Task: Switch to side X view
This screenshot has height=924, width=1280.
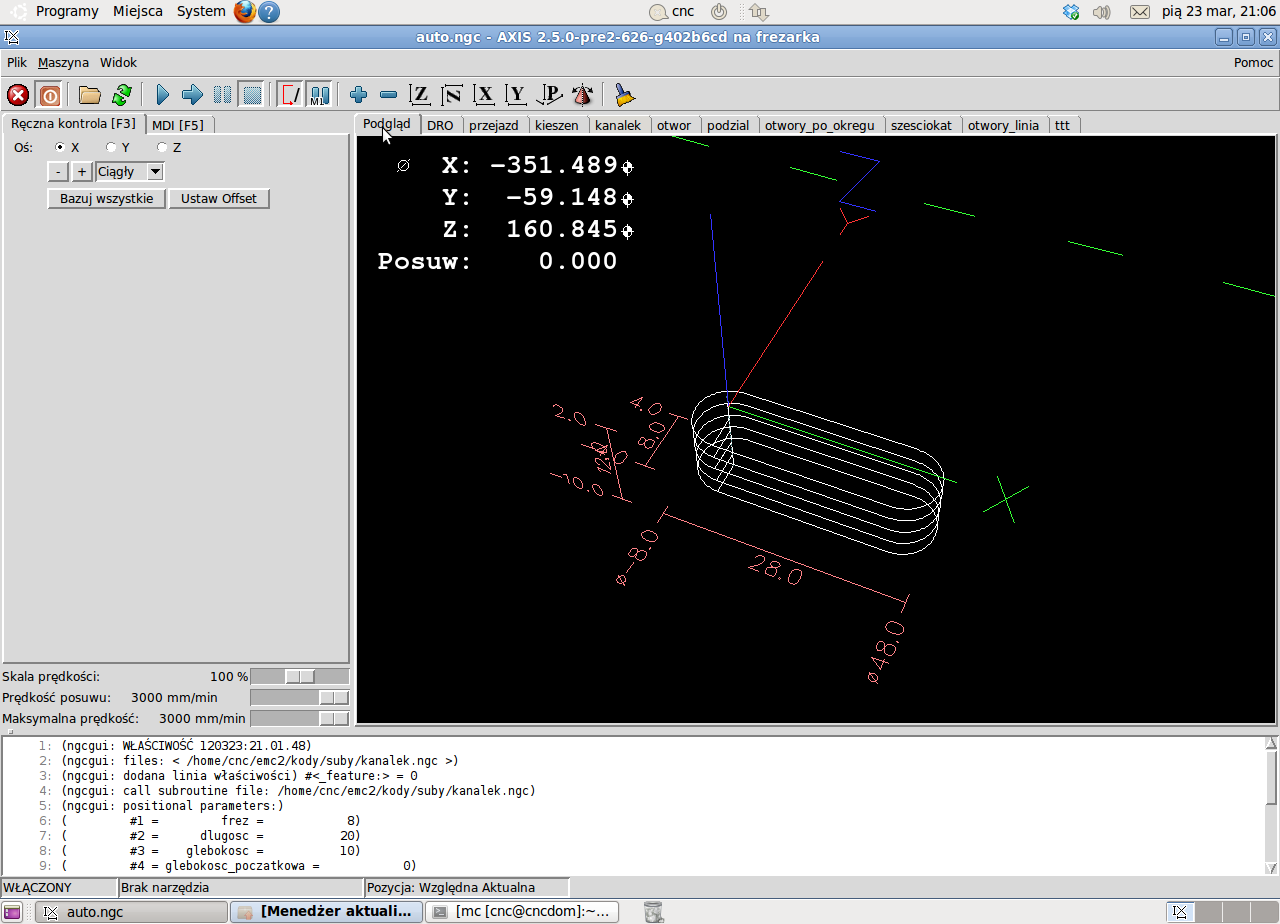Action: pyautogui.click(x=484, y=95)
